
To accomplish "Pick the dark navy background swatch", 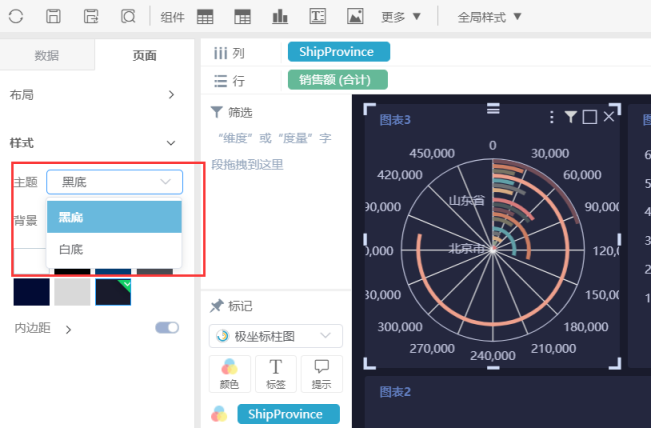I will [x=32, y=292].
